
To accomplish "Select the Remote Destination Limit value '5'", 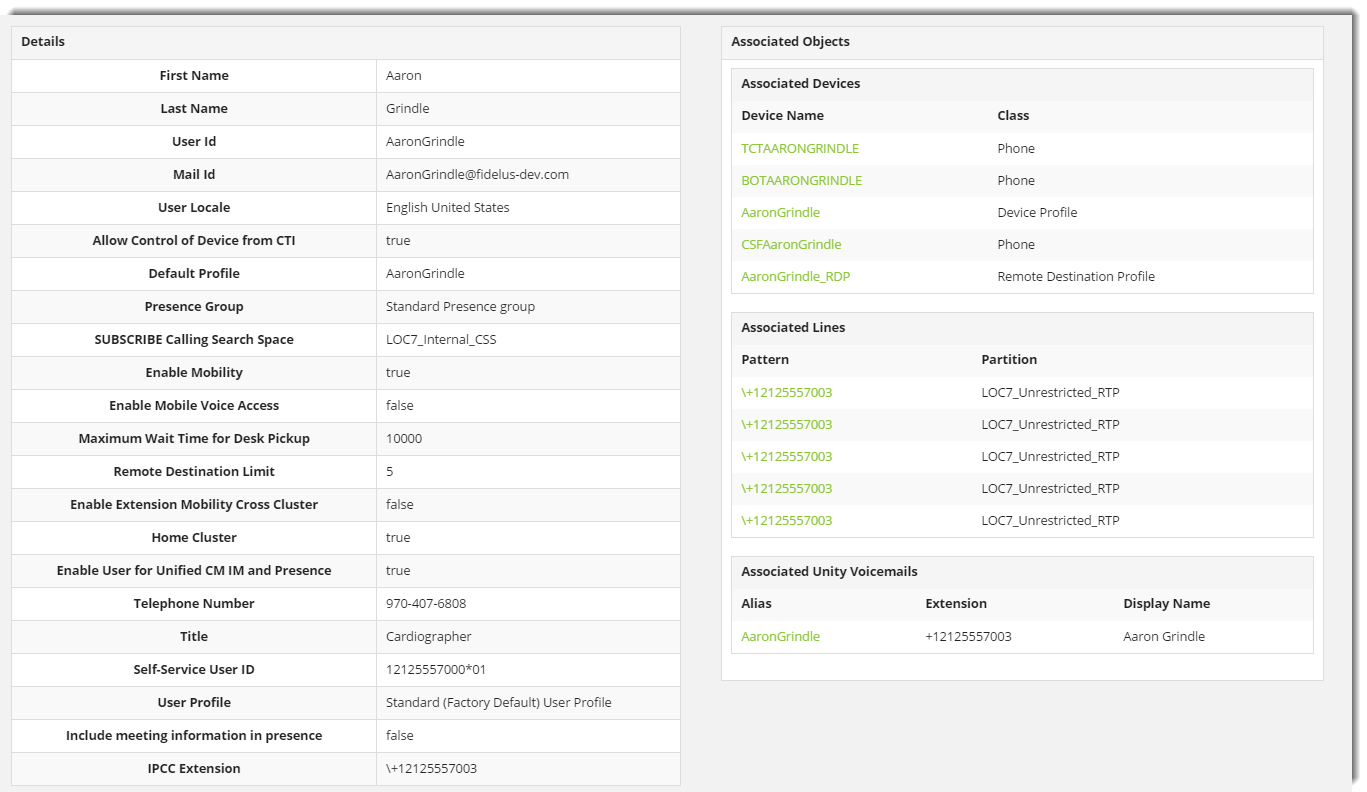I will coord(390,471).
